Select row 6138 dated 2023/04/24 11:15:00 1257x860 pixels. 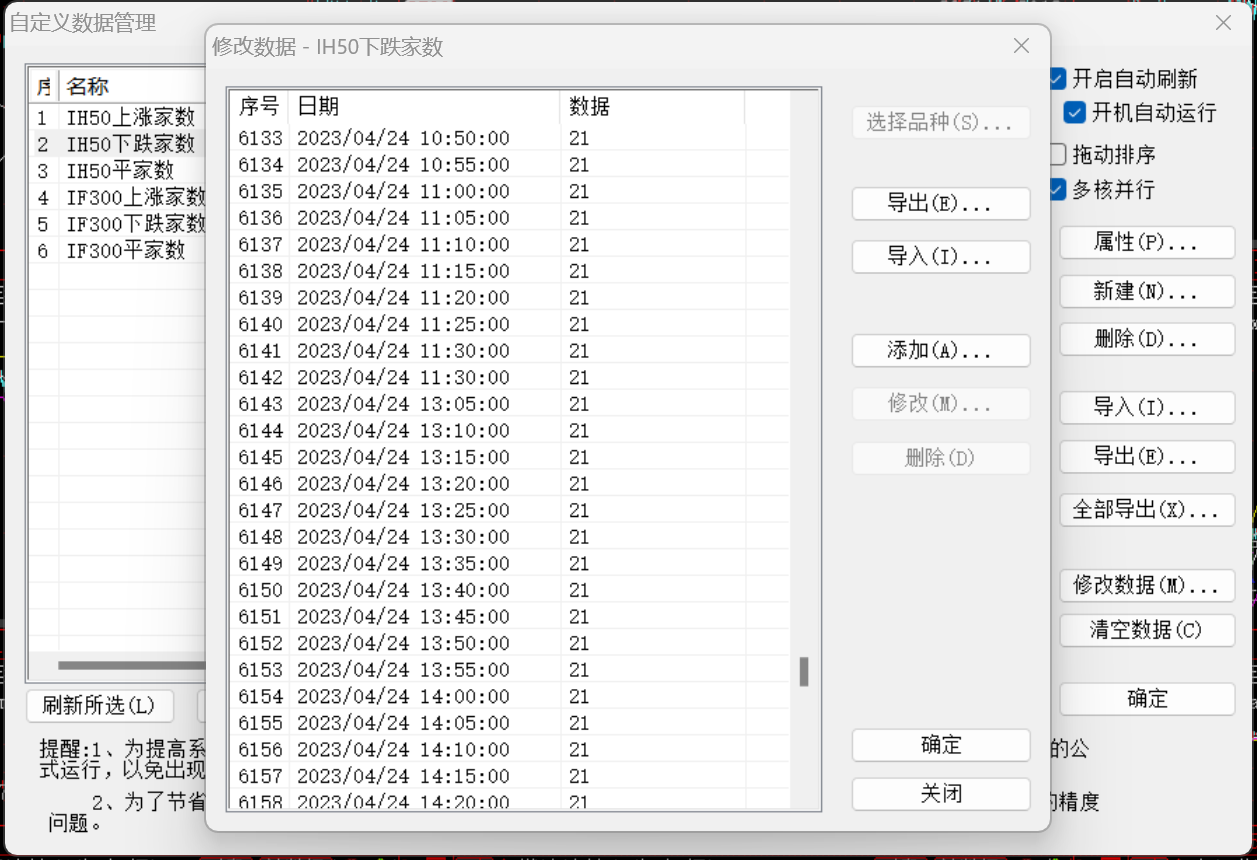[509, 271]
